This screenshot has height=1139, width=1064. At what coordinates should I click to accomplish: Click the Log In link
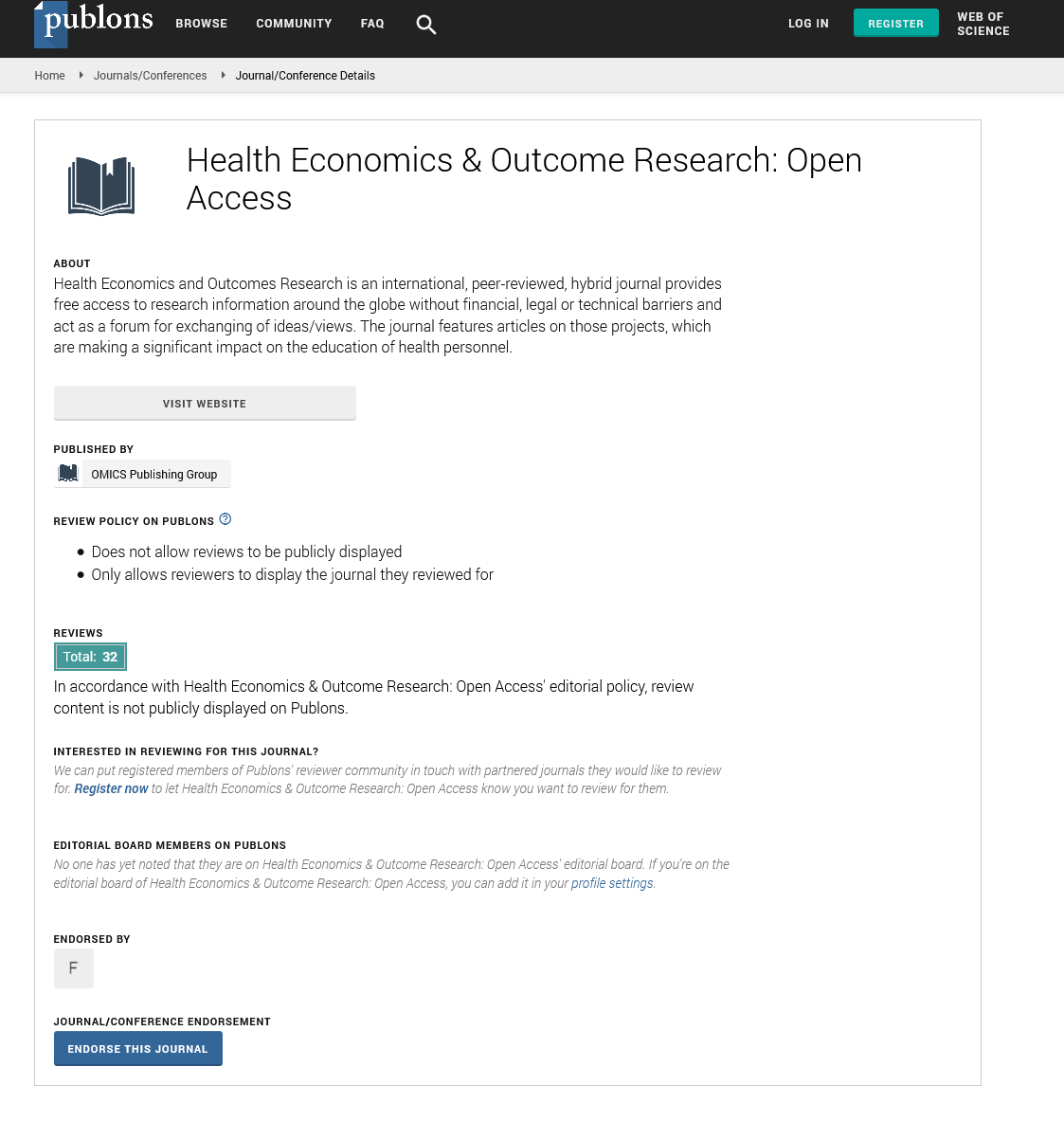tap(808, 24)
